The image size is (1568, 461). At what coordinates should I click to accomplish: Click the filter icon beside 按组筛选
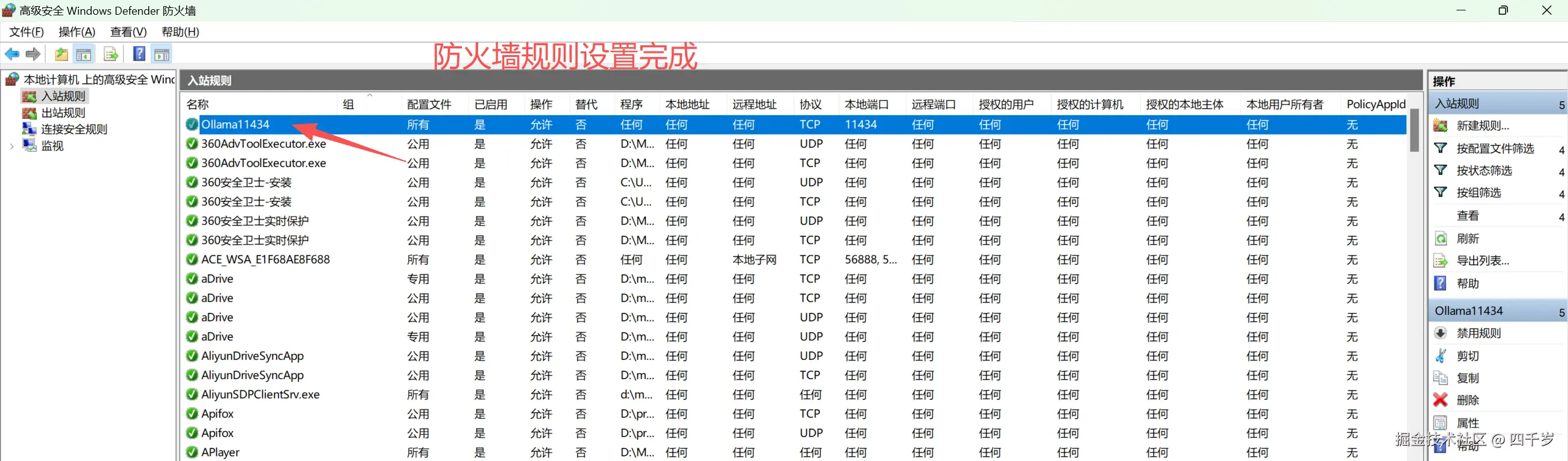pyautogui.click(x=1441, y=192)
